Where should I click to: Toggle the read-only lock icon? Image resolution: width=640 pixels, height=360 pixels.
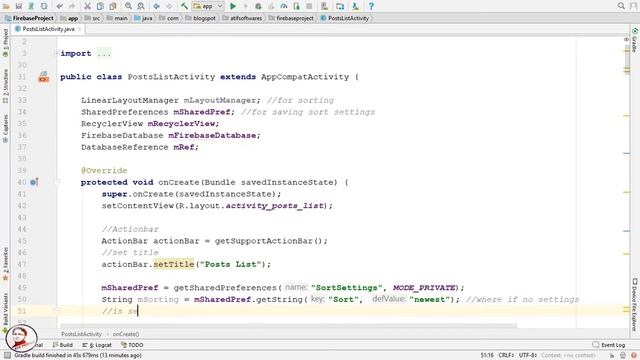612,356
